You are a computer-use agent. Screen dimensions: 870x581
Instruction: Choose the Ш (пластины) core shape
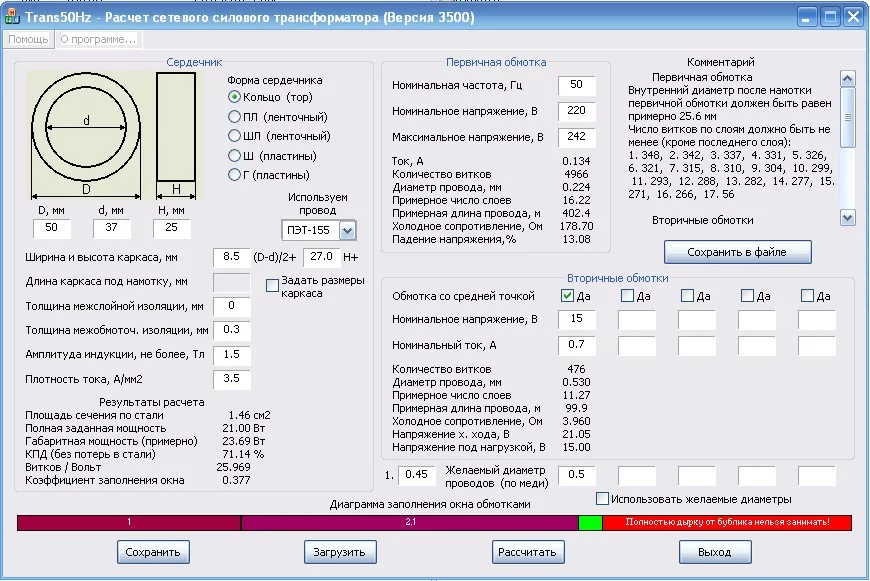(x=235, y=156)
